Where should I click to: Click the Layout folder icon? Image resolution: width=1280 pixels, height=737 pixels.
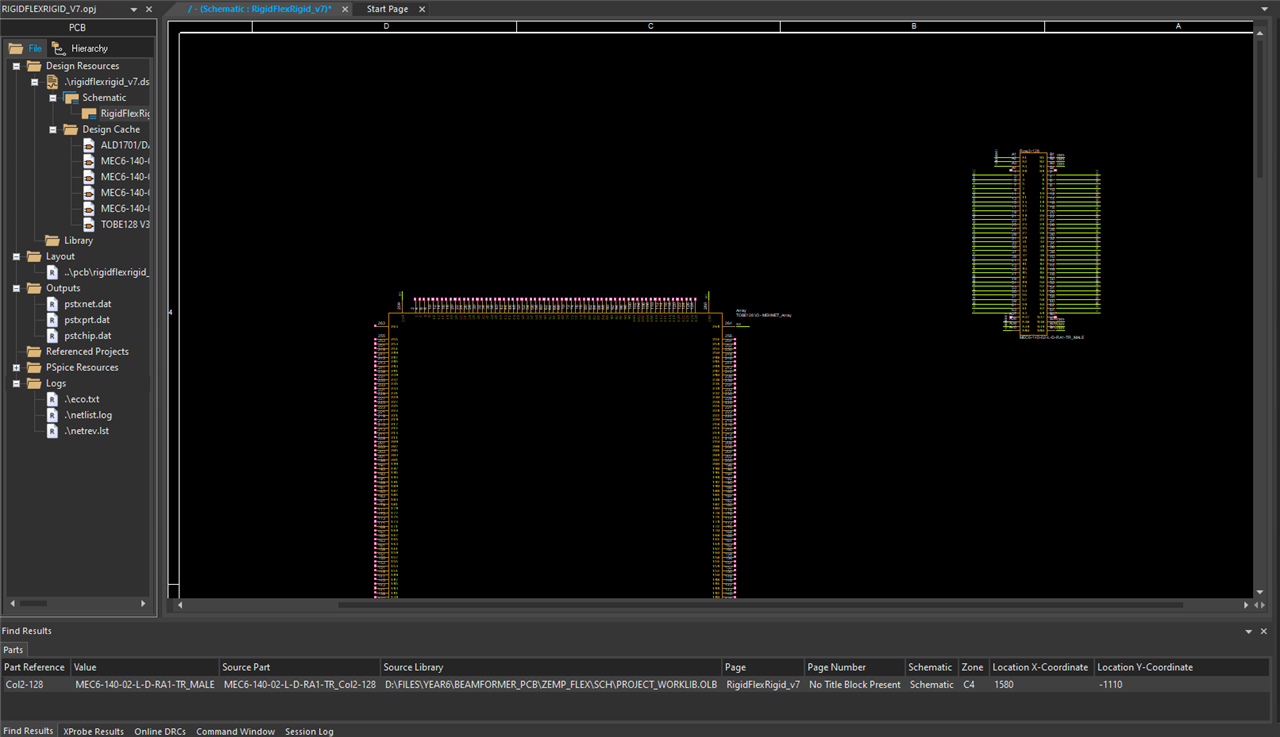click(34, 256)
